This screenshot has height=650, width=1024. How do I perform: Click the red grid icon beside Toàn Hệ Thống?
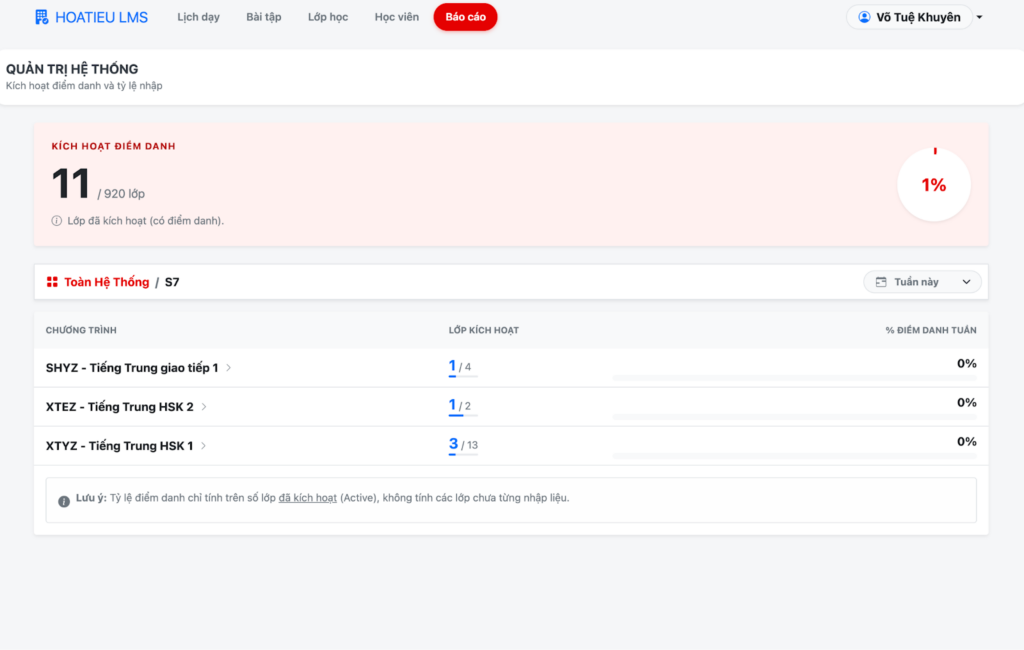pos(52,282)
